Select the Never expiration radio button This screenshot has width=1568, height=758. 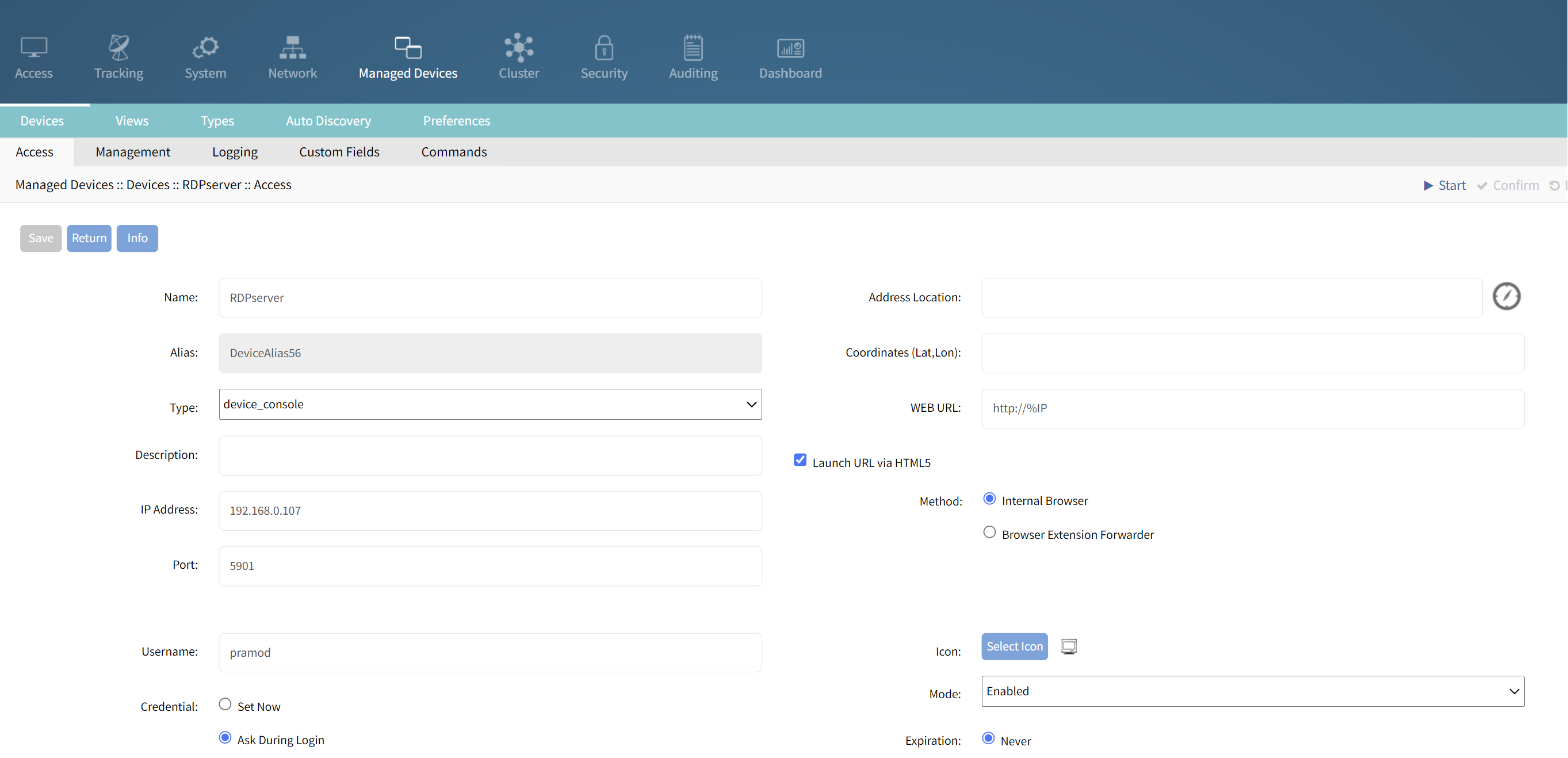point(989,740)
